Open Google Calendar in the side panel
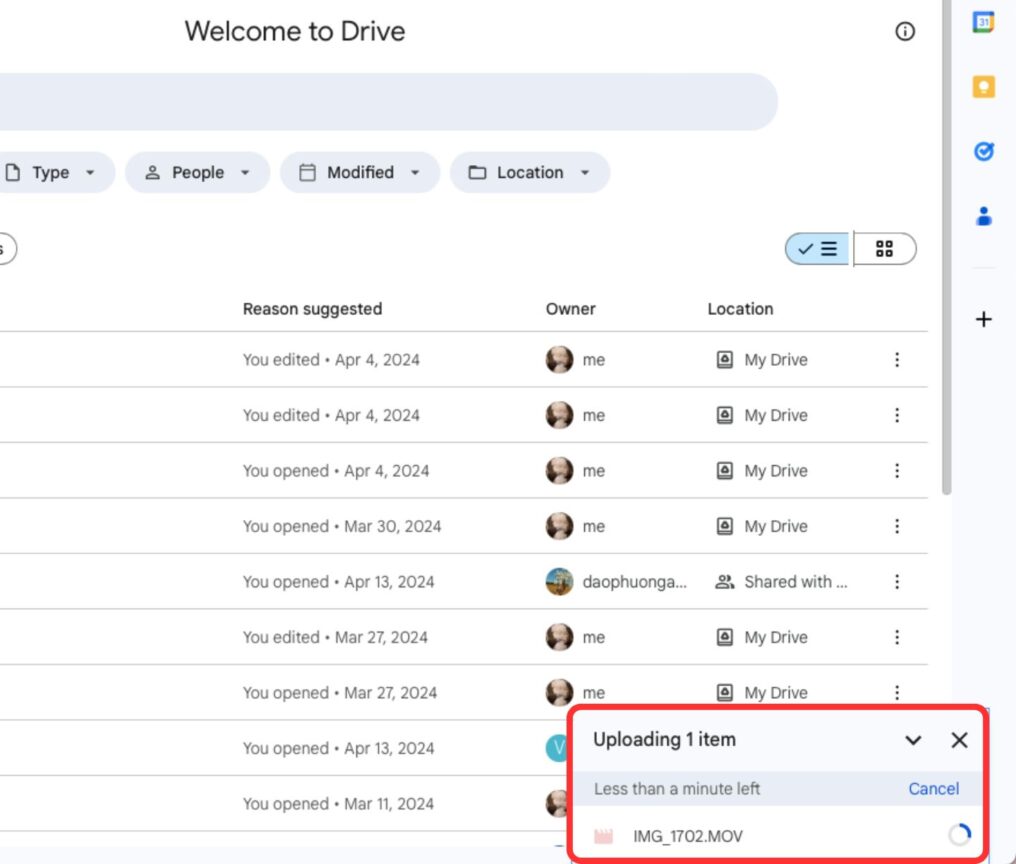Viewport: 1016px width, 864px height. (983, 22)
